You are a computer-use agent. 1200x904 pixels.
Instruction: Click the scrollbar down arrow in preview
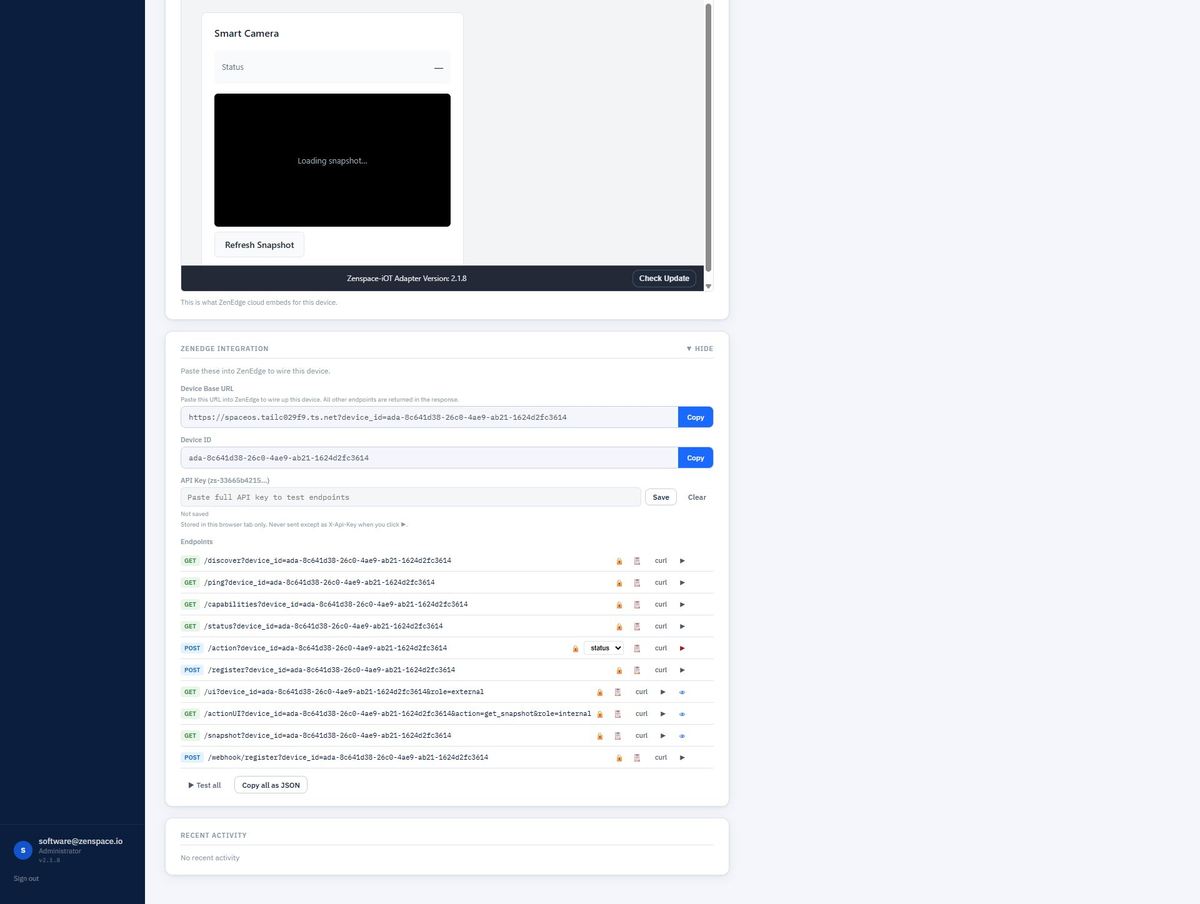pyautogui.click(x=709, y=287)
